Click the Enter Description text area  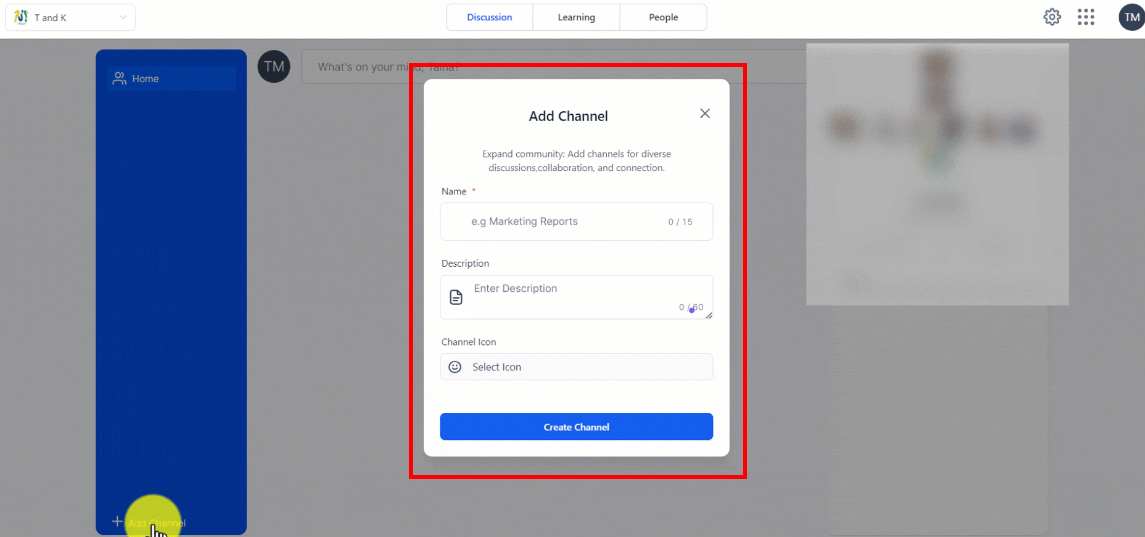coord(576,297)
